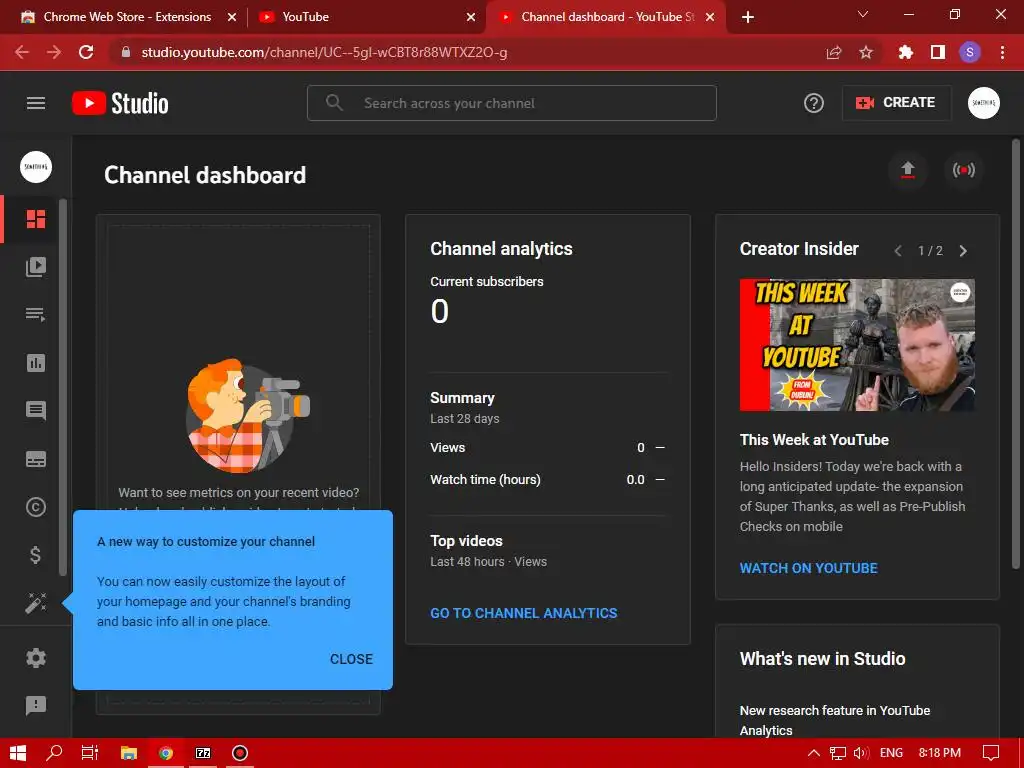
Task: Click the Chrome icon on the taskbar
Action: (x=166, y=753)
